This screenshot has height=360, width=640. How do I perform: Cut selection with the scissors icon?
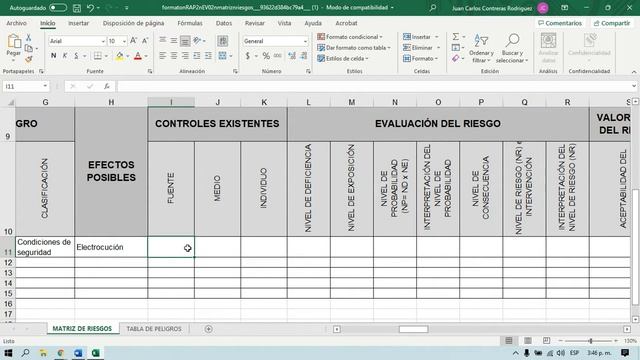[x=29, y=38]
